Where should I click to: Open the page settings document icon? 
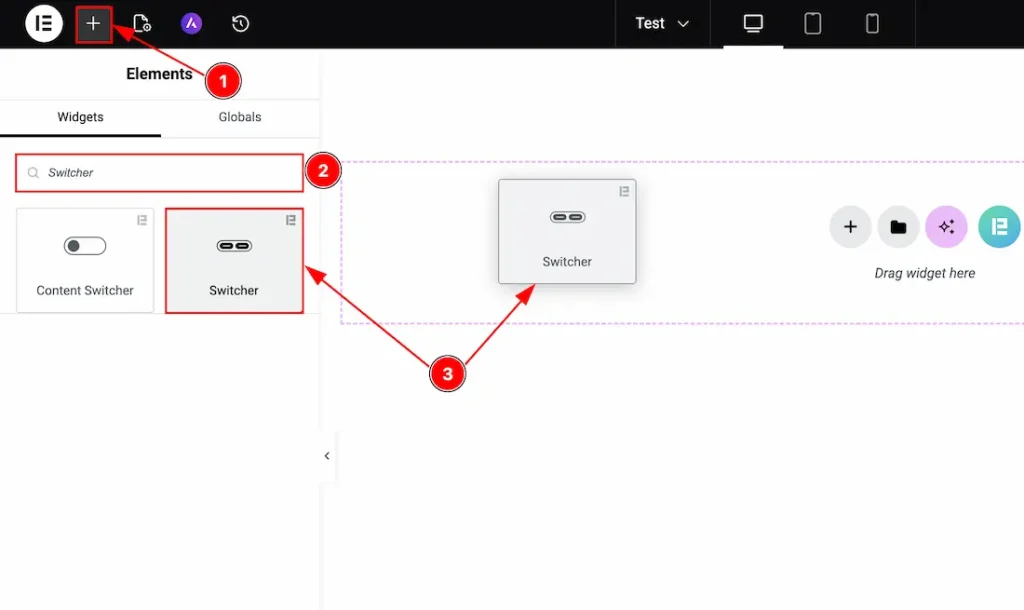click(142, 23)
